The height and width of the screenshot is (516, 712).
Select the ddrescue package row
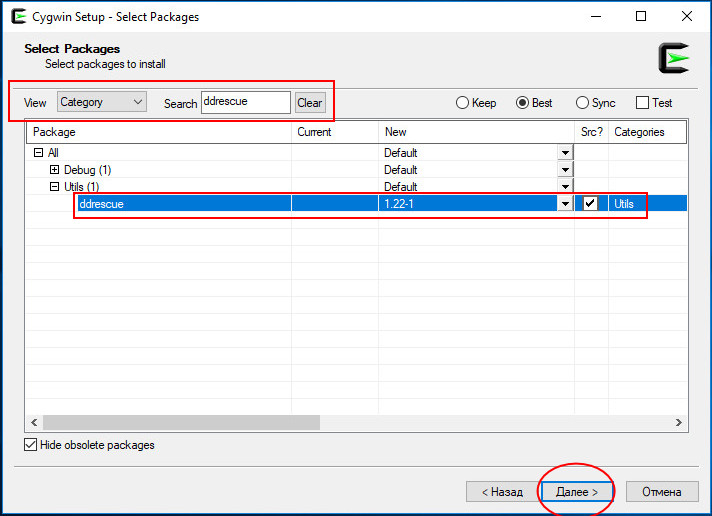point(381,203)
